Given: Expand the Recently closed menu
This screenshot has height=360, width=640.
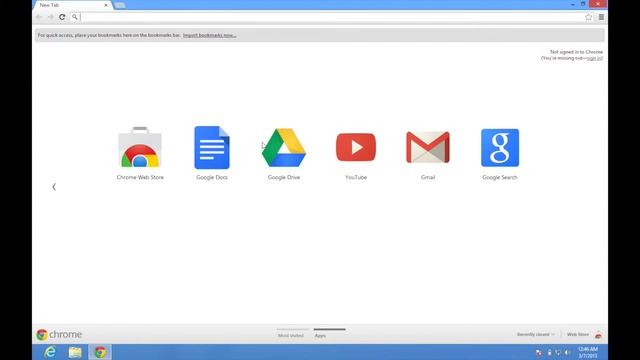Looking at the screenshot, I should click(x=536, y=334).
